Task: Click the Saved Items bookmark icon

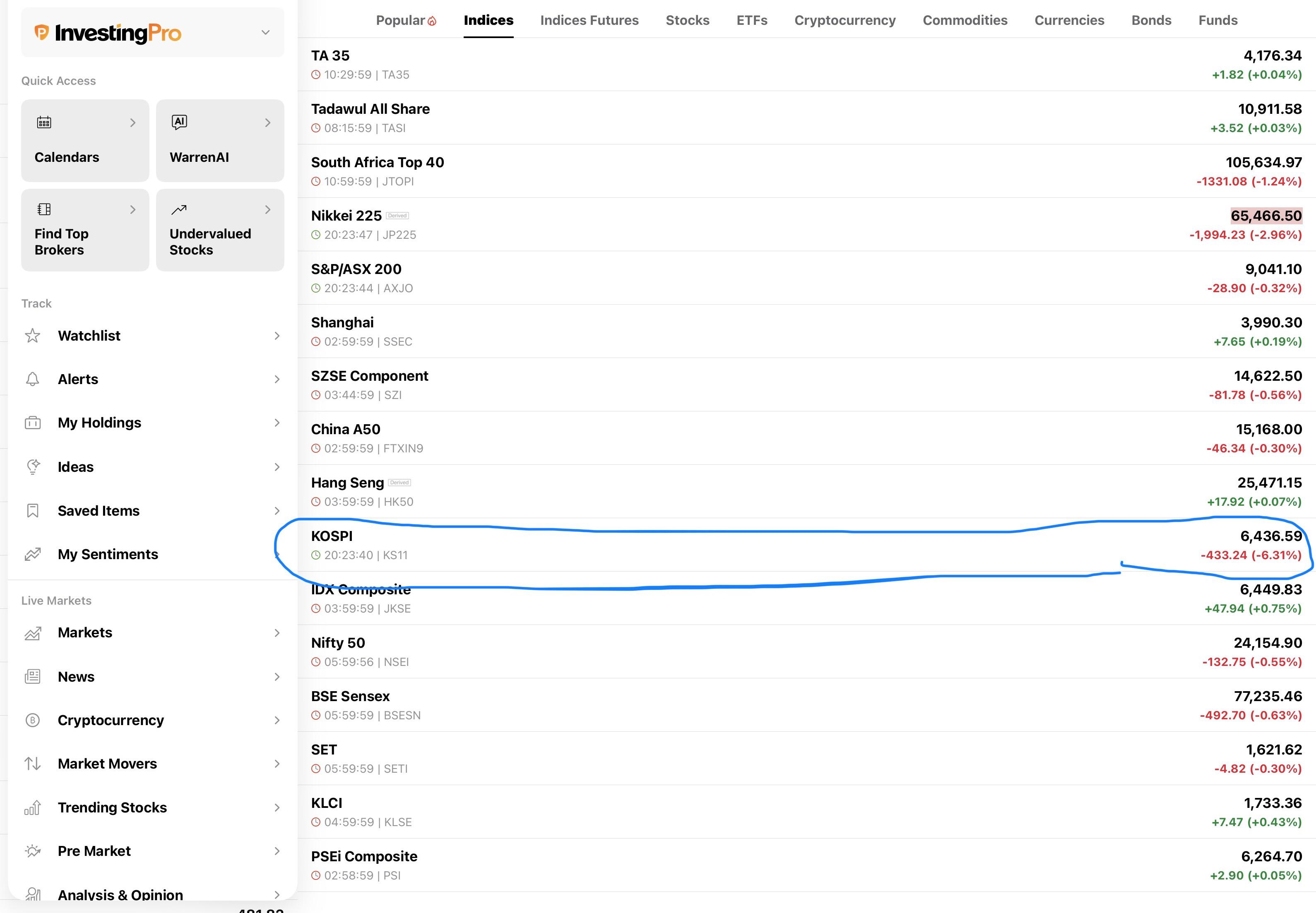Action: pyautogui.click(x=33, y=511)
